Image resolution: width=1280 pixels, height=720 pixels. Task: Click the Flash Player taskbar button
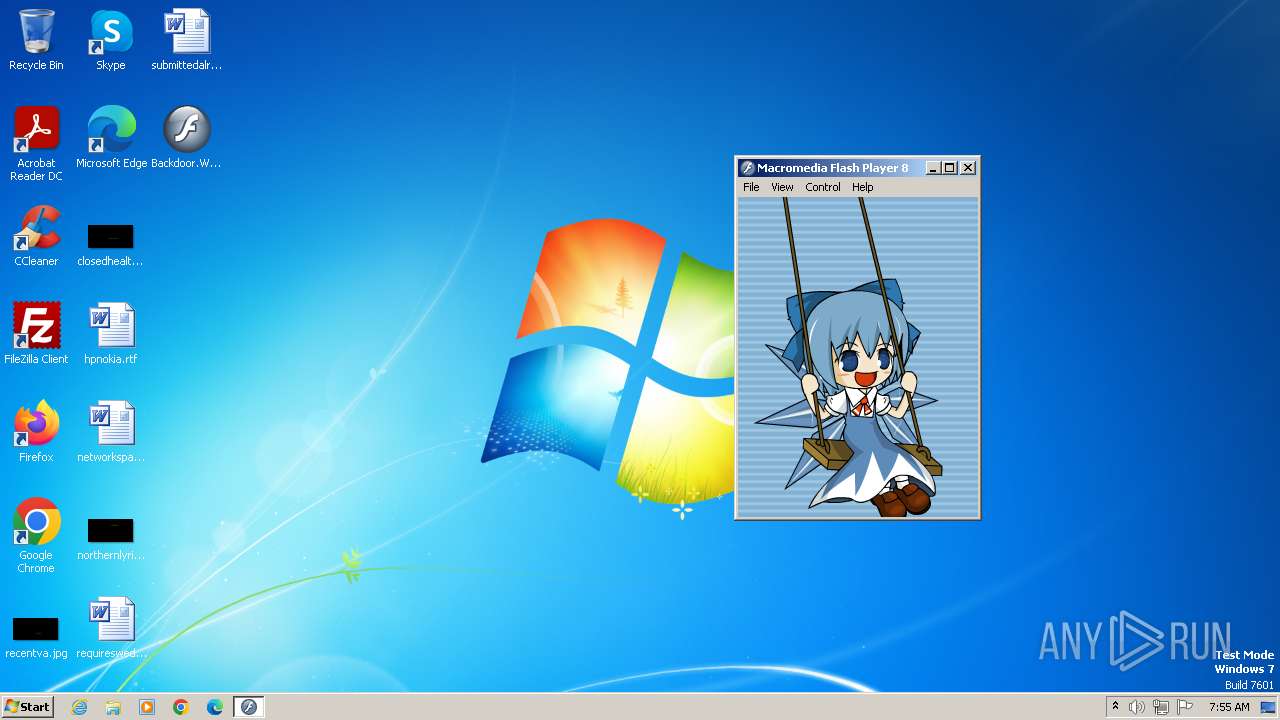249,707
